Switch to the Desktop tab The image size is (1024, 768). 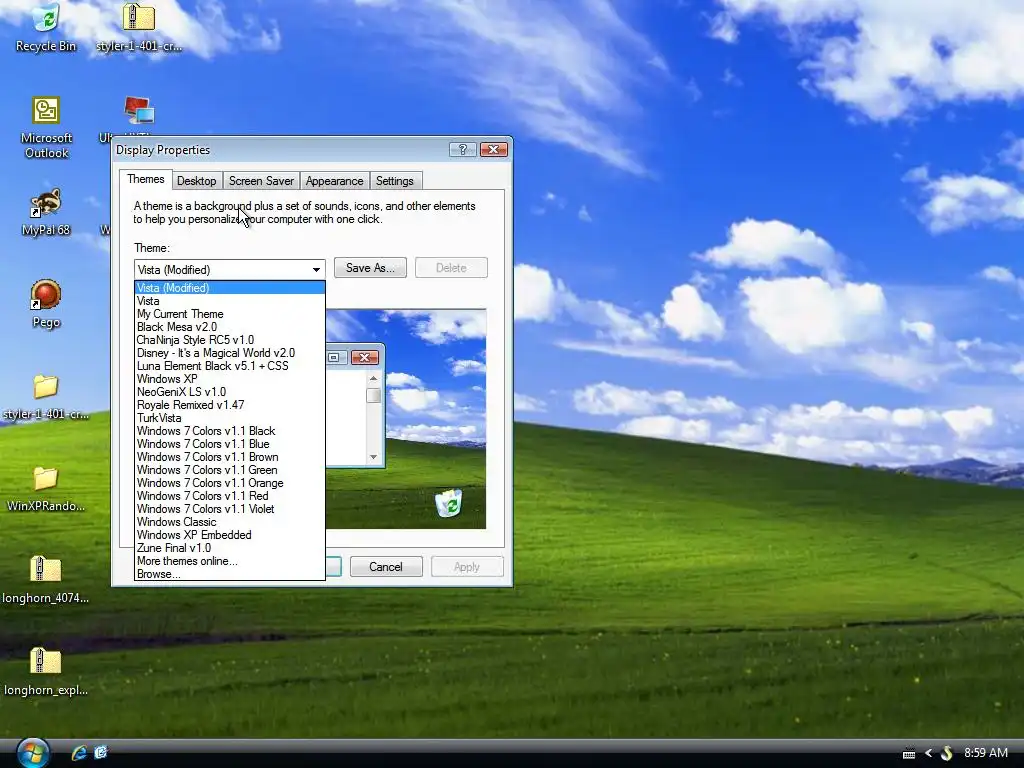click(197, 181)
